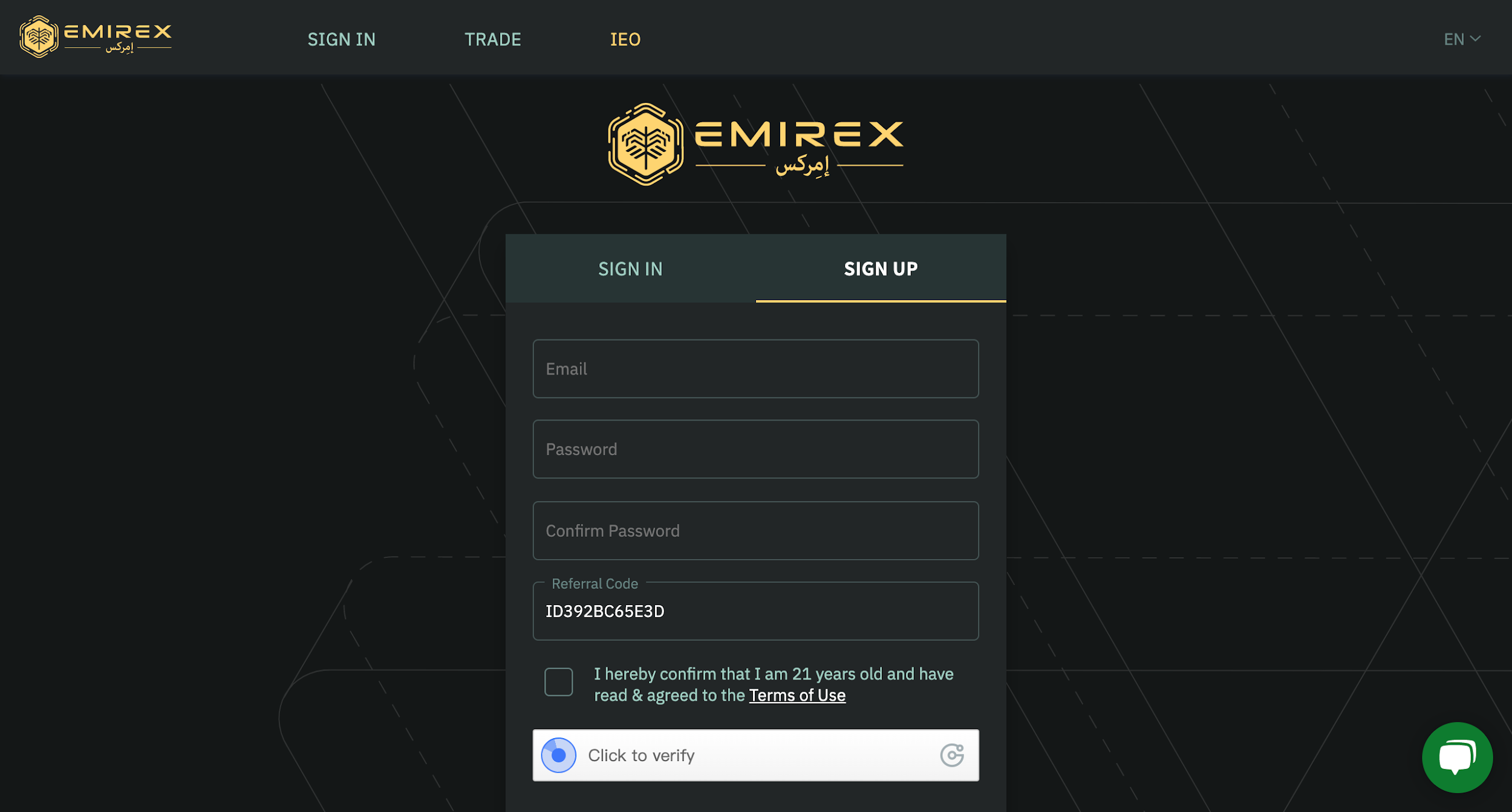
Task: Expand navigation language options dropdown
Action: click(x=1463, y=38)
